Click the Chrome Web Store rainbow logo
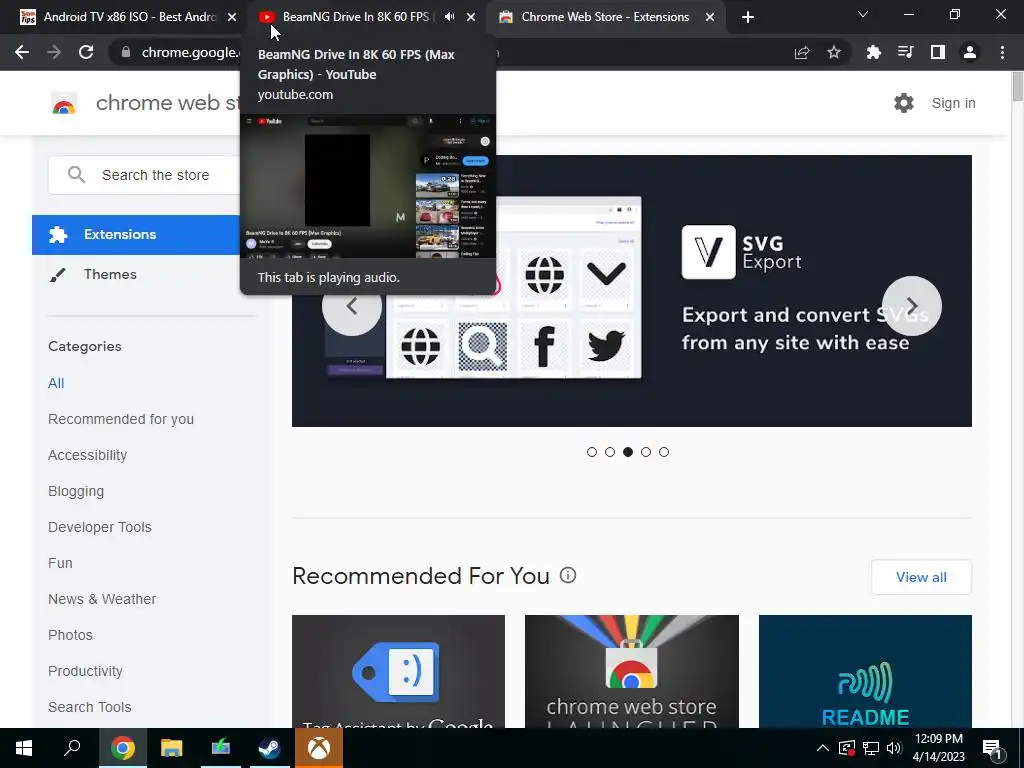The width and height of the screenshot is (1024, 768). 64,103
